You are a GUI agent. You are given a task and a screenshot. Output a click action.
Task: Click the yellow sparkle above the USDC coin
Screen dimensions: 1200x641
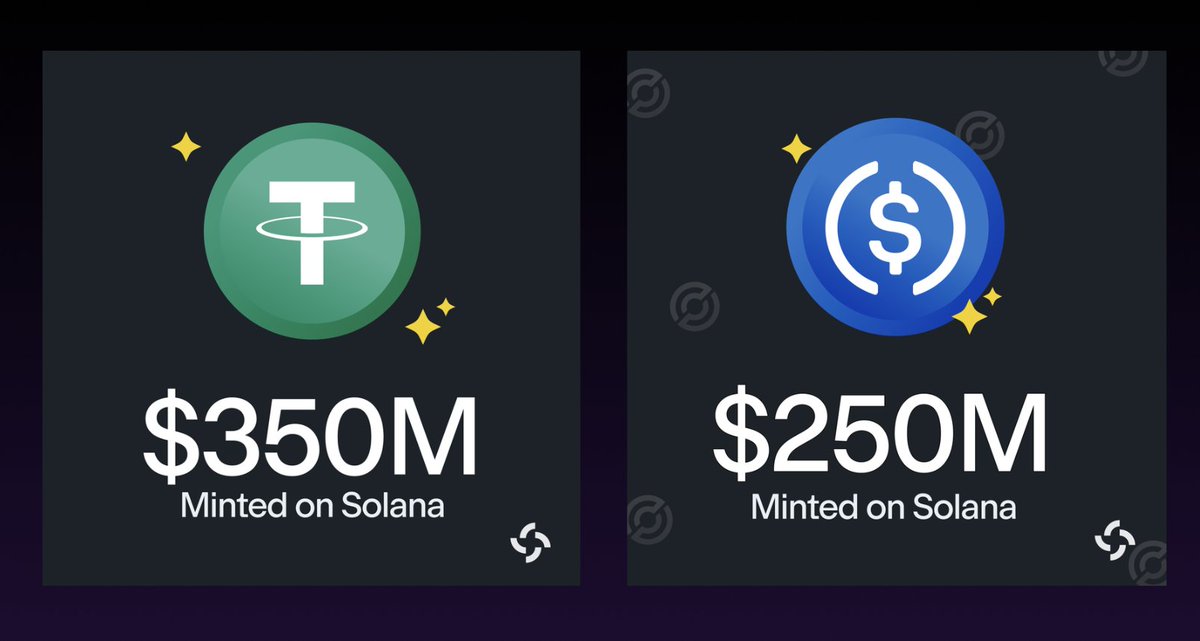796,150
